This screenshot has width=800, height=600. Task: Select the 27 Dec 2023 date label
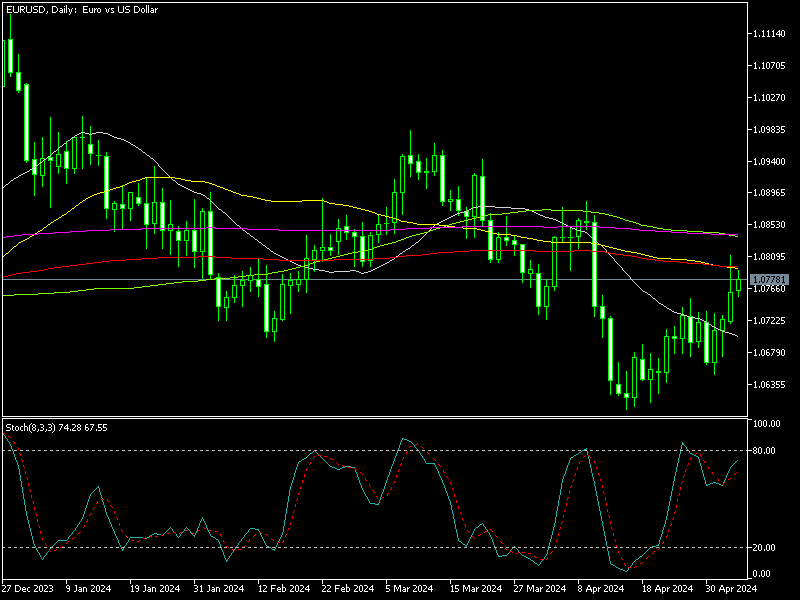(x=26, y=589)
